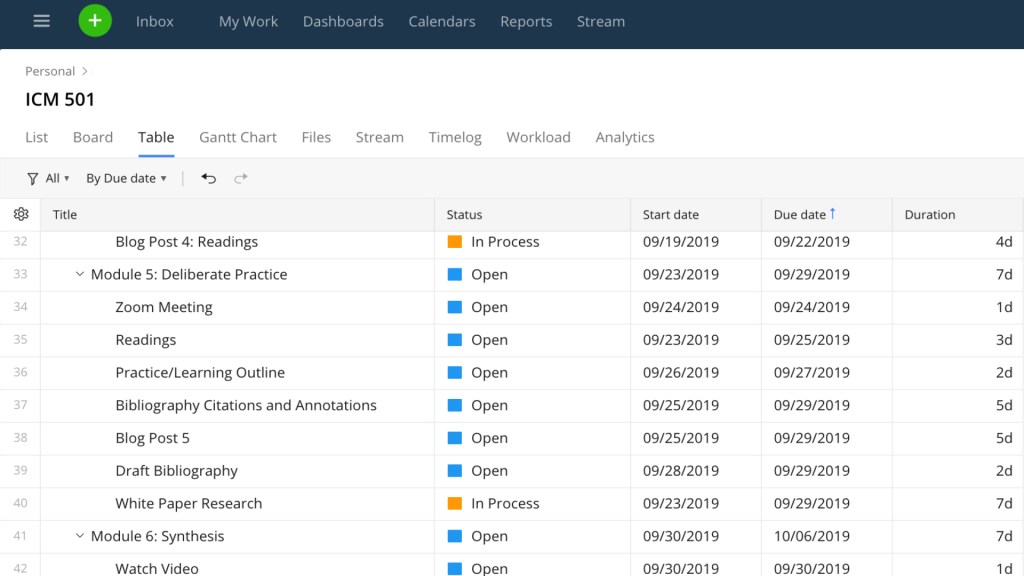This screenshot has height=576, width=1024.
Task: Go to Dashboards in top navigation
Action: tap(343, 21)
